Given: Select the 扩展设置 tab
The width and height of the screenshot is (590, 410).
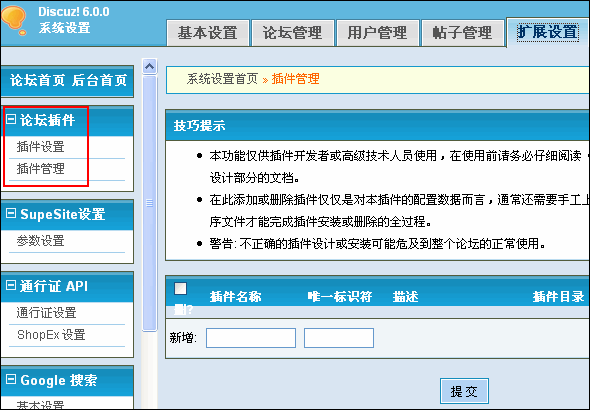Looking at the screenshot, I should click(x=548, y=32).
